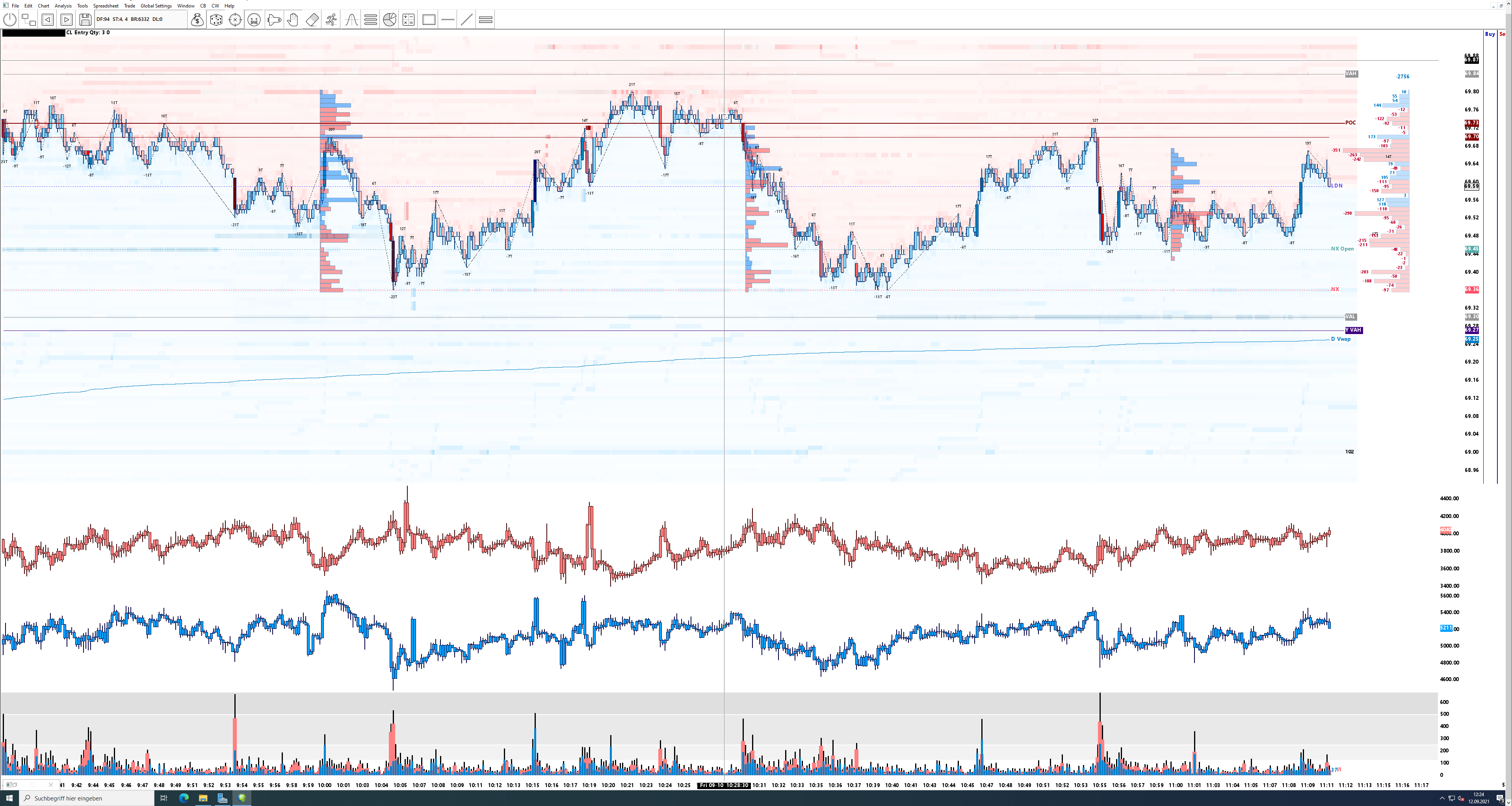Open Microsoft Edge from the taskbar
This screenshot has height=806, width=1512.
point(183,798)
